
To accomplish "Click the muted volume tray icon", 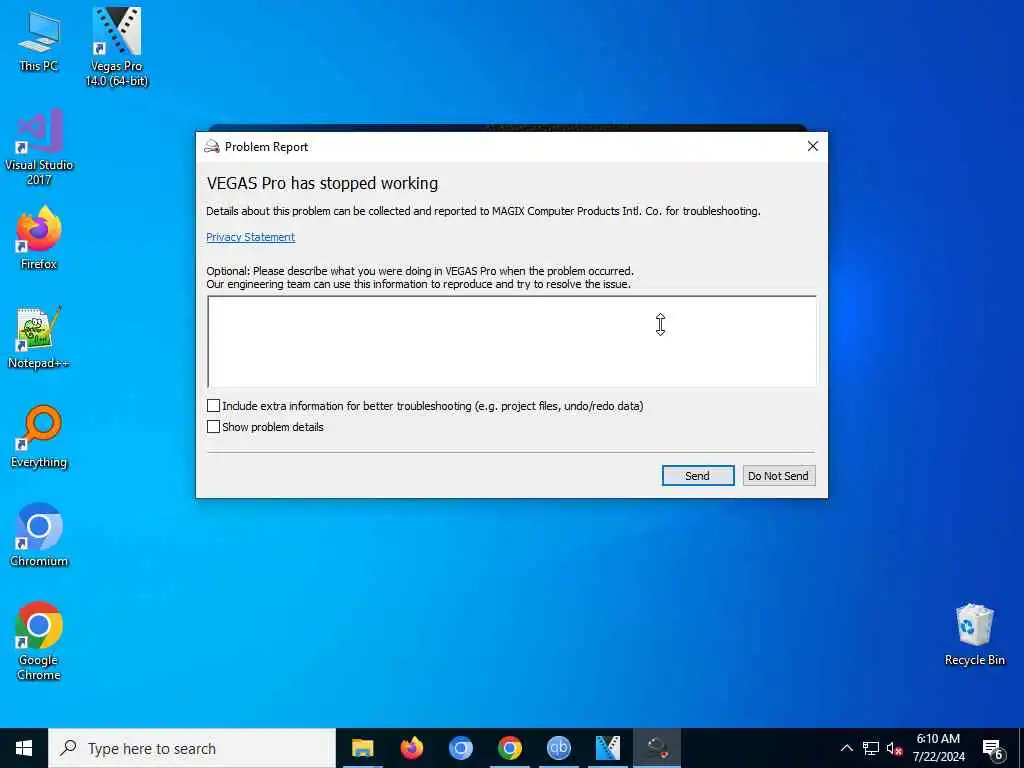I will coord(894,748).
